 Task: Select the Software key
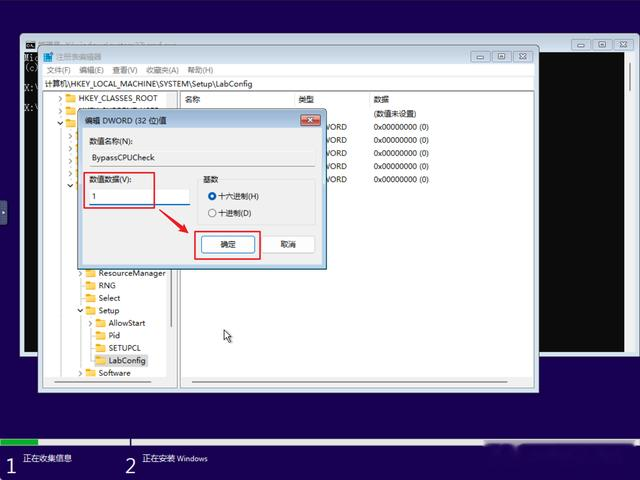114,373
